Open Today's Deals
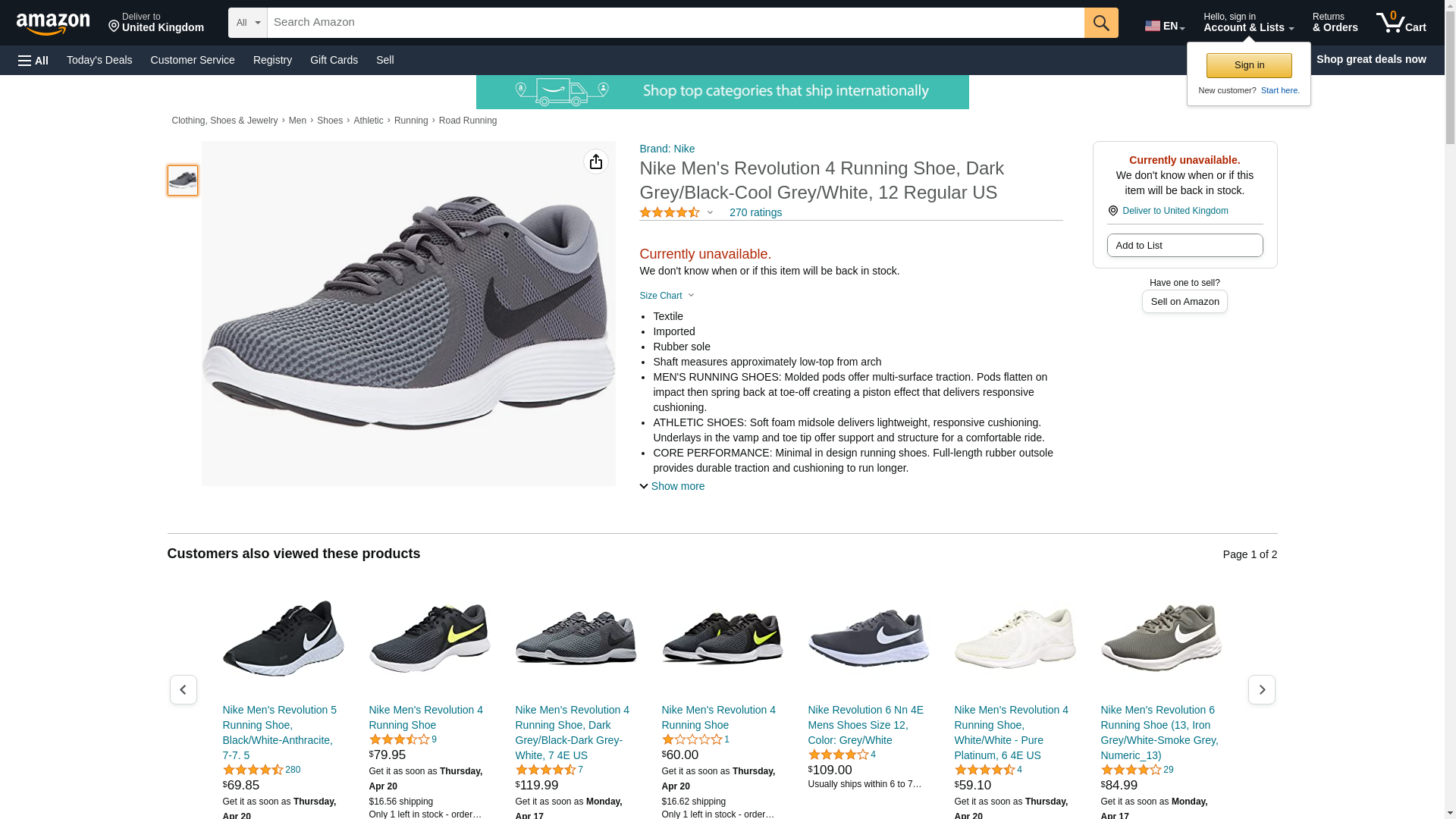 pyautogui.click(x=99, y=60)
